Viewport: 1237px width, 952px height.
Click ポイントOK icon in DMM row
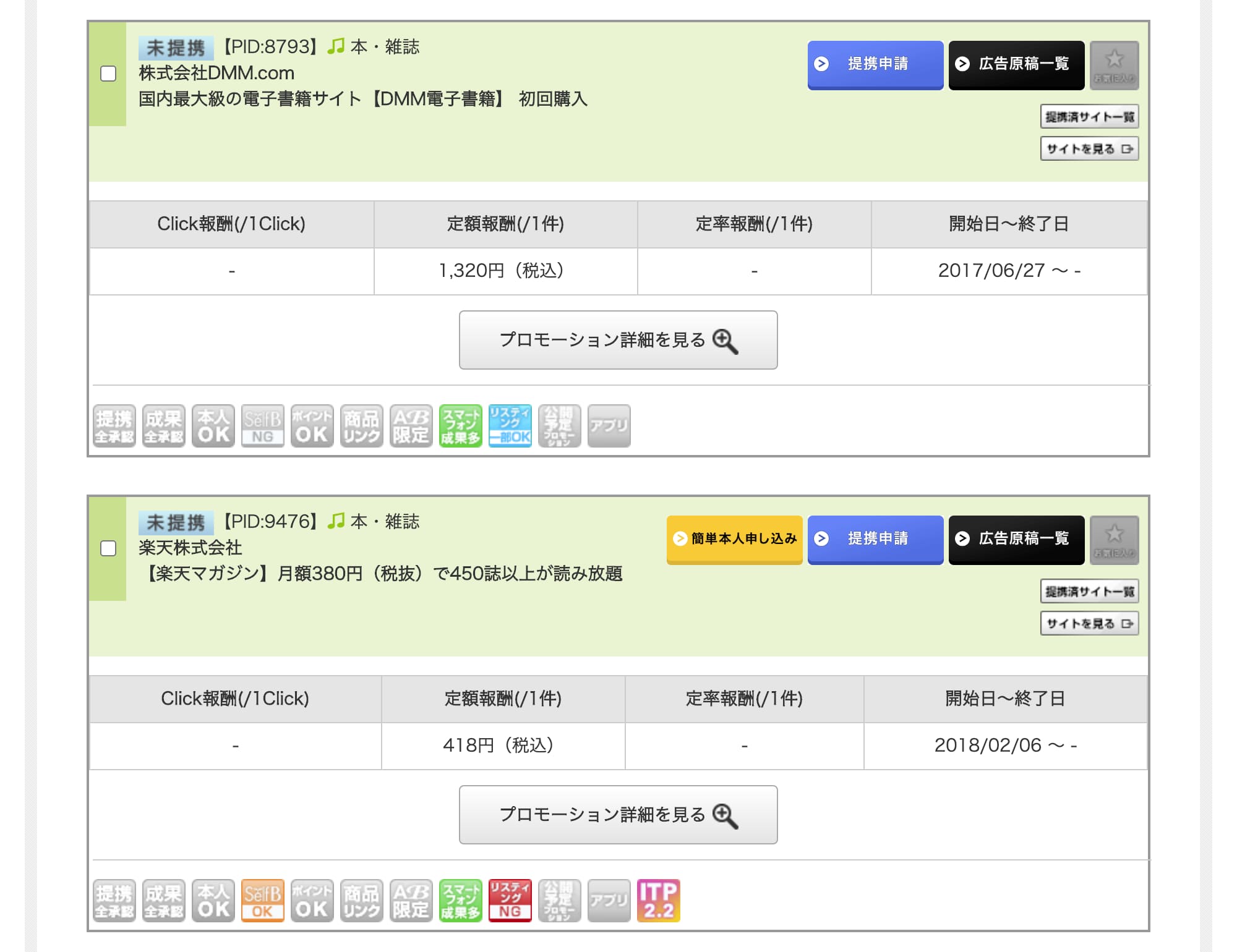pos(312,426)
